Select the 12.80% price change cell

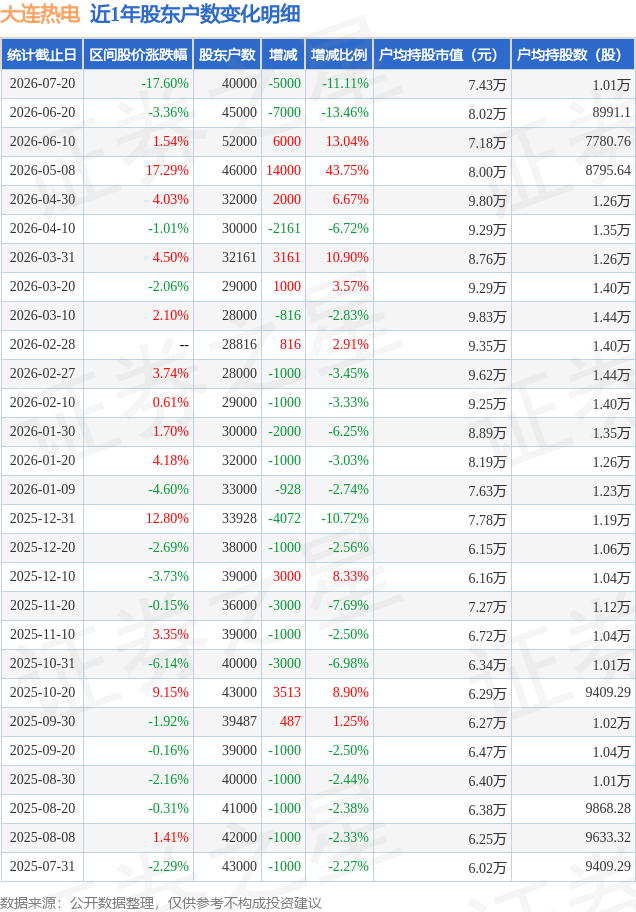click(x=167, y=518)
